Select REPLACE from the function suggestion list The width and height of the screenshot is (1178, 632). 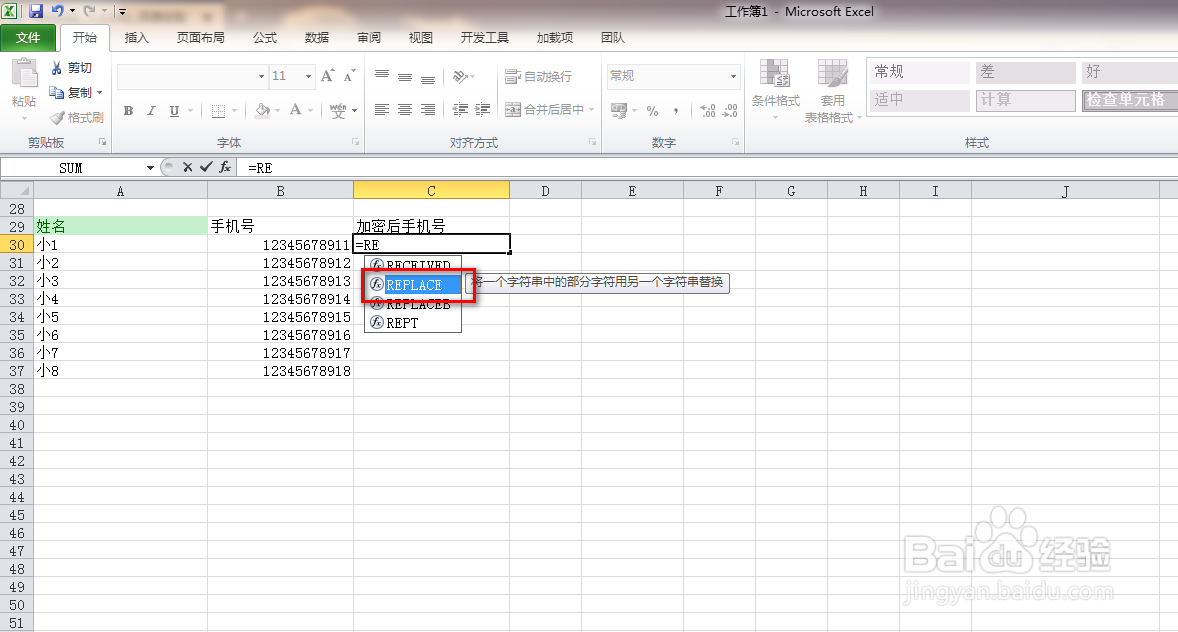point(419,284)
